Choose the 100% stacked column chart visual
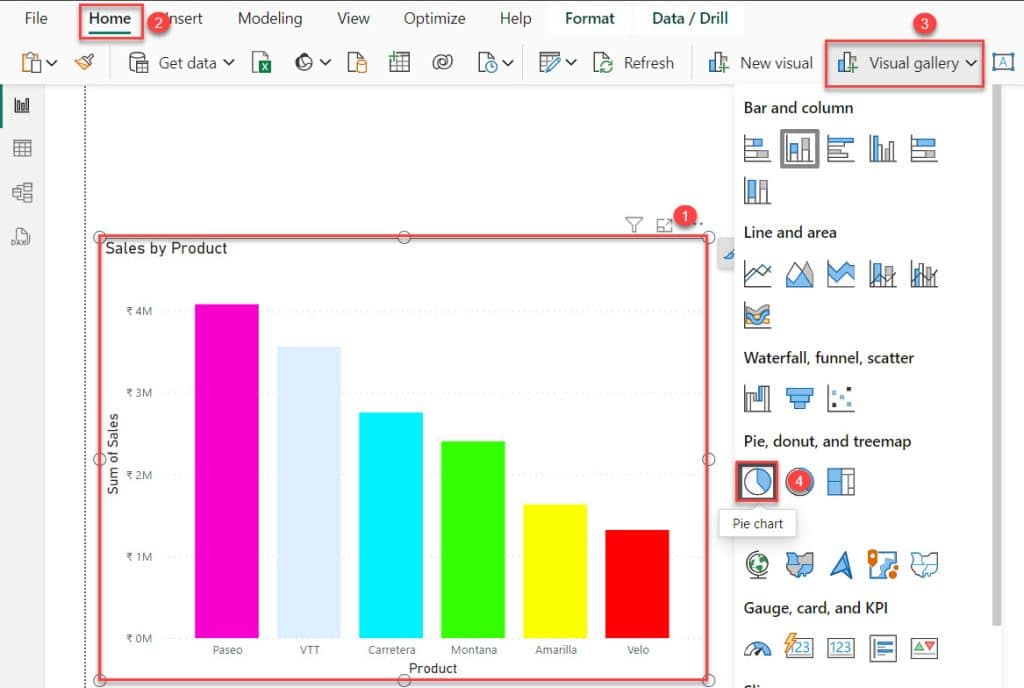This screenshot has width=1024, height=688. pyautogui.click(x=758, y=191)
